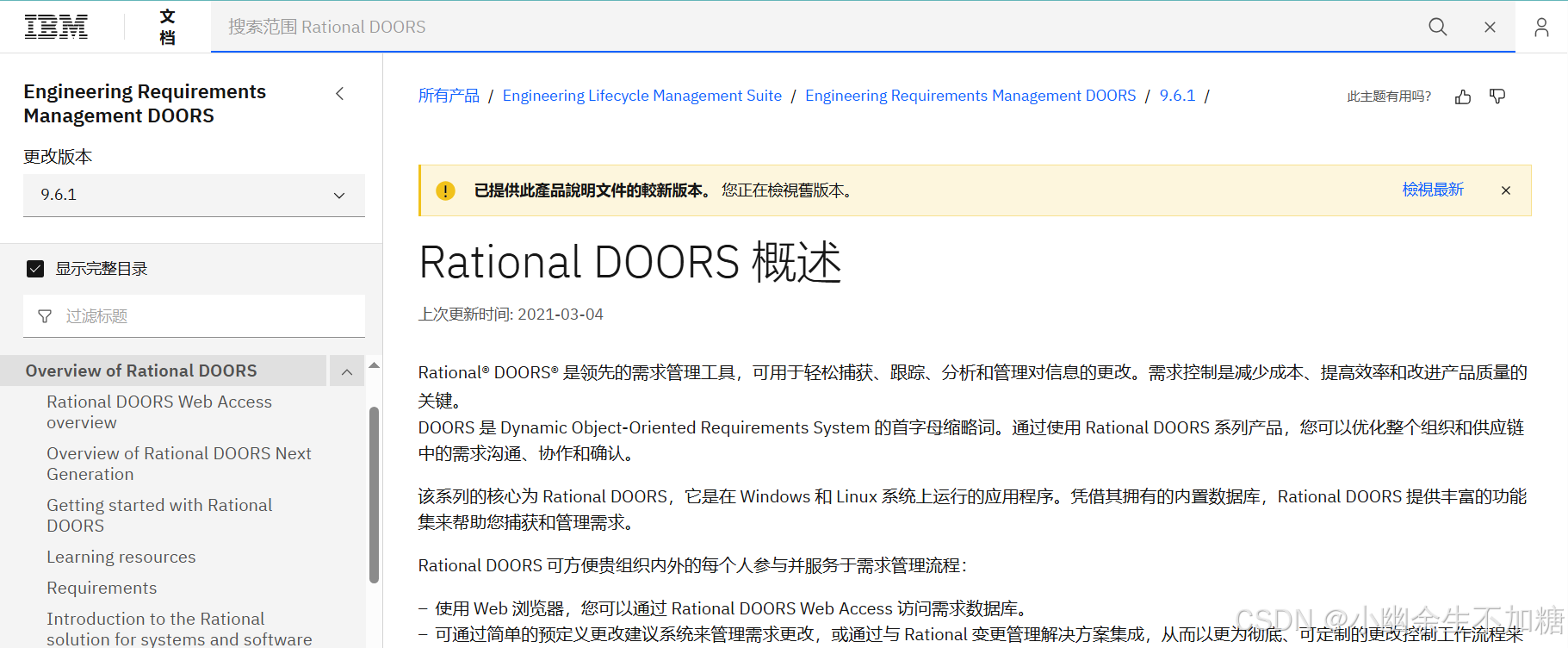Click the 上次更新时间: 2021-03-04 text
The width and height of the screenshot is (1568, 648).
coord(511,315)
